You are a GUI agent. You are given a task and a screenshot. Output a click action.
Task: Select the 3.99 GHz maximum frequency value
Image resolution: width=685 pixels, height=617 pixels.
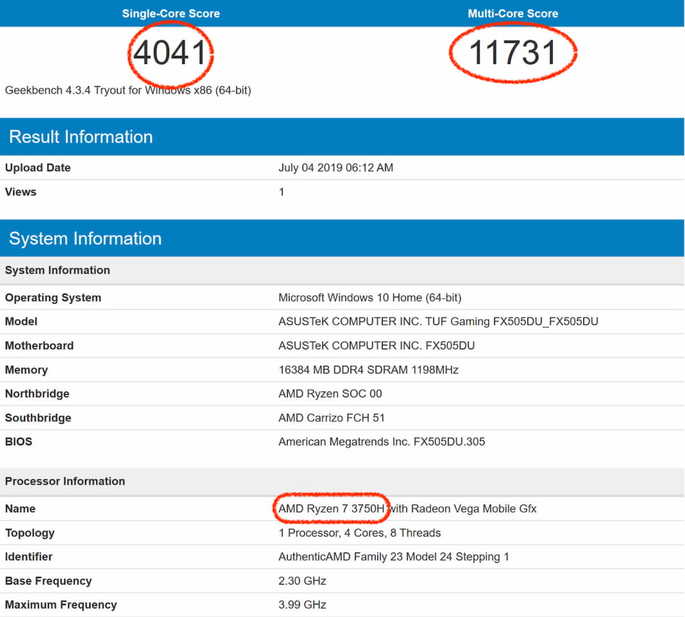302,605
